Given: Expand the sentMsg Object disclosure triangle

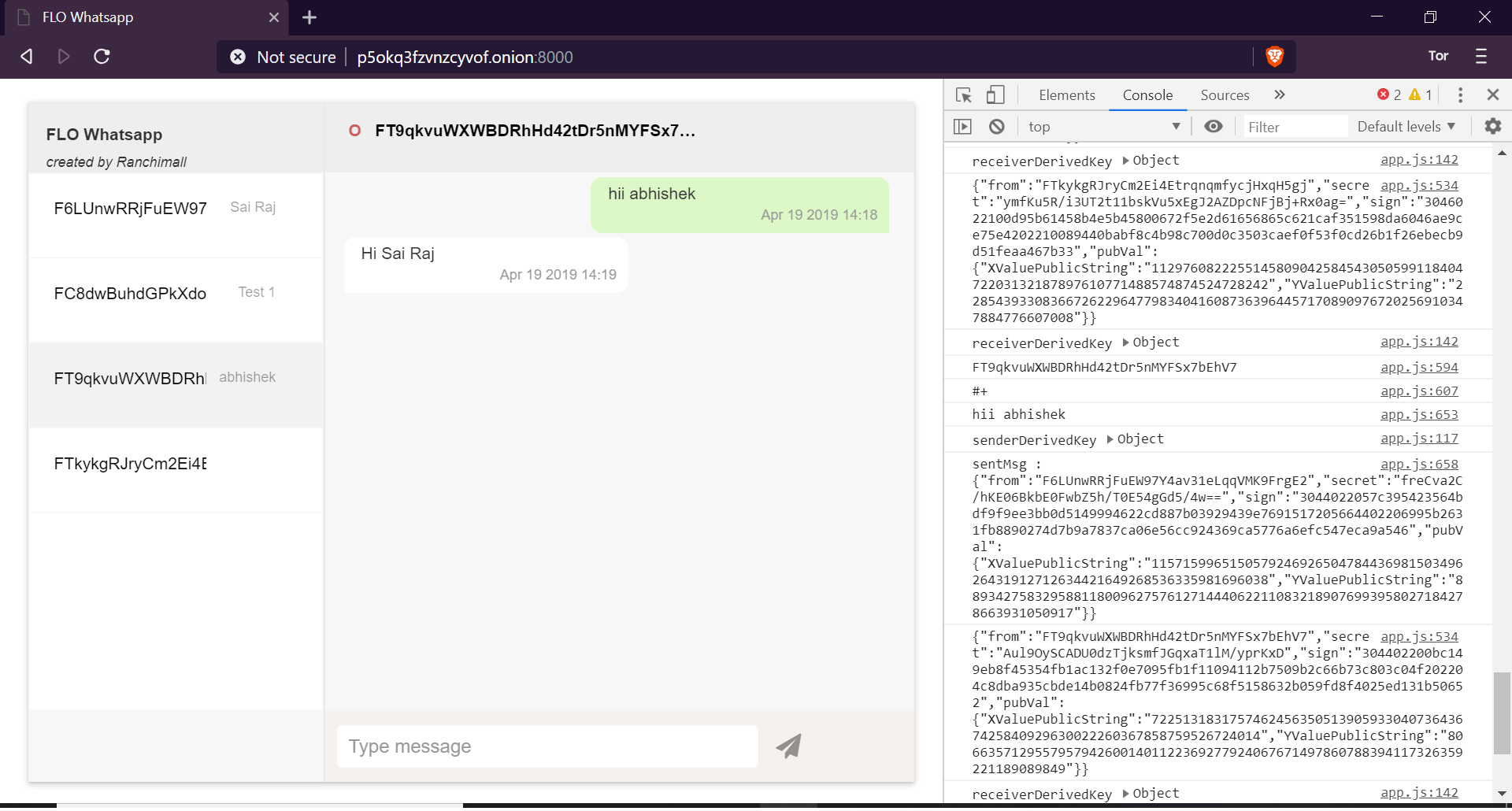Looking at the screenshot, I should pyautogui.click(x=1110, y=439).
